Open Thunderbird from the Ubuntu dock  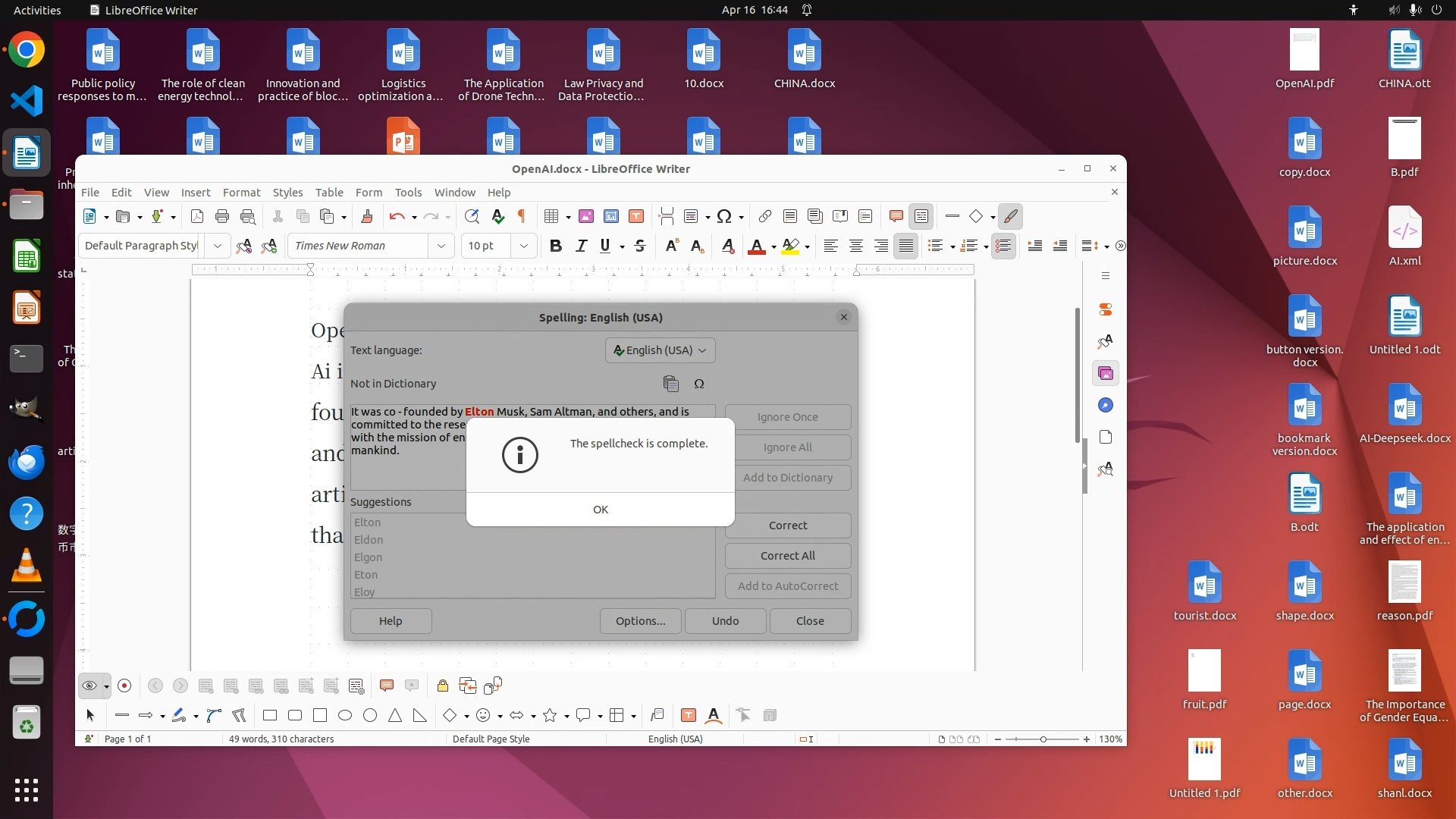point(27,462)
